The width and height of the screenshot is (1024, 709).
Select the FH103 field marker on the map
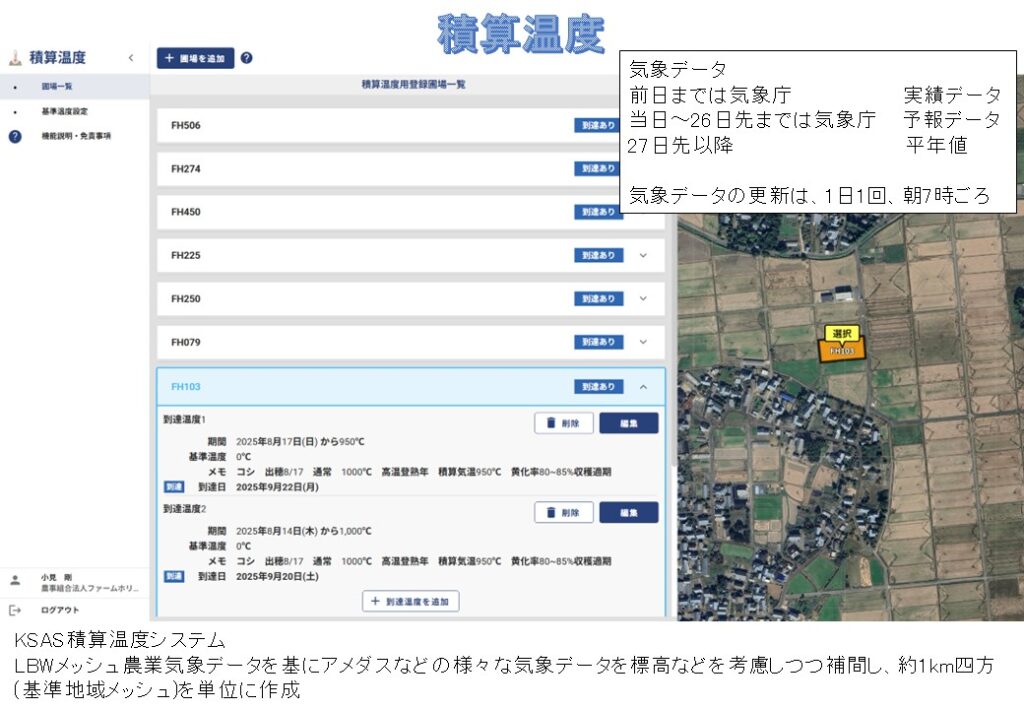tap(842, 349)
